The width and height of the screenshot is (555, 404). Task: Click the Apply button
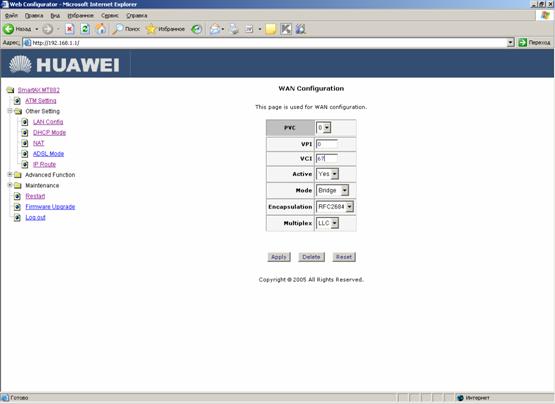(x=279, y=257)
